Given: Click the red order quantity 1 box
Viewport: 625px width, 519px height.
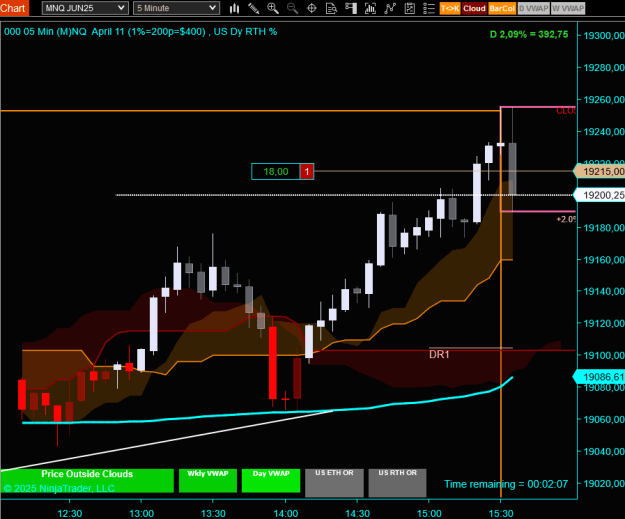Looking at the screenshot, I should tap(307, 171).
